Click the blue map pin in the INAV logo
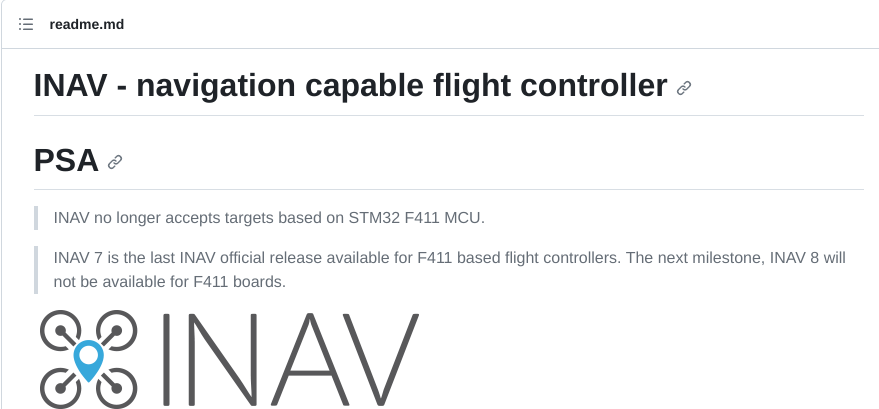879x409 pixels. click(89, 360)
